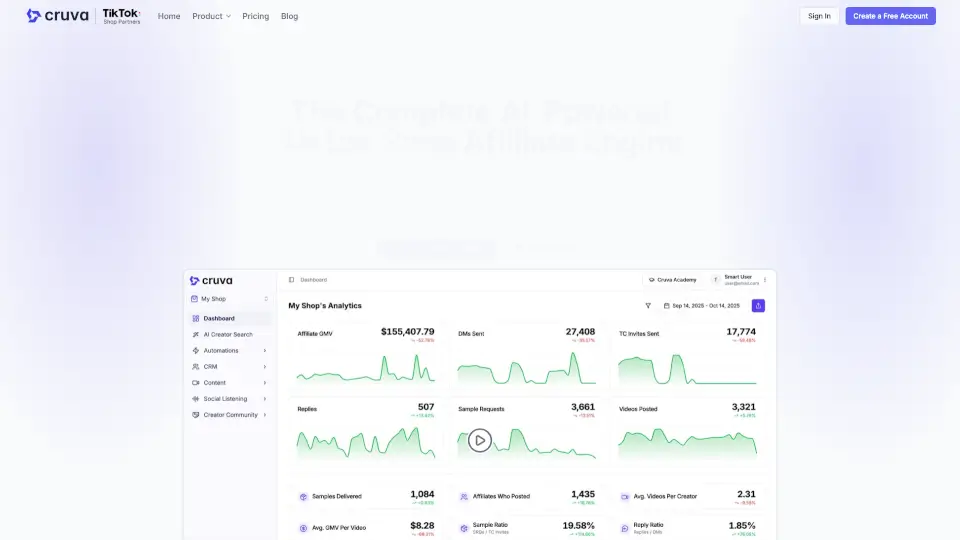960x540 pixels.
Task: Click the Cruva Academy button
Action: pos(675,280)
